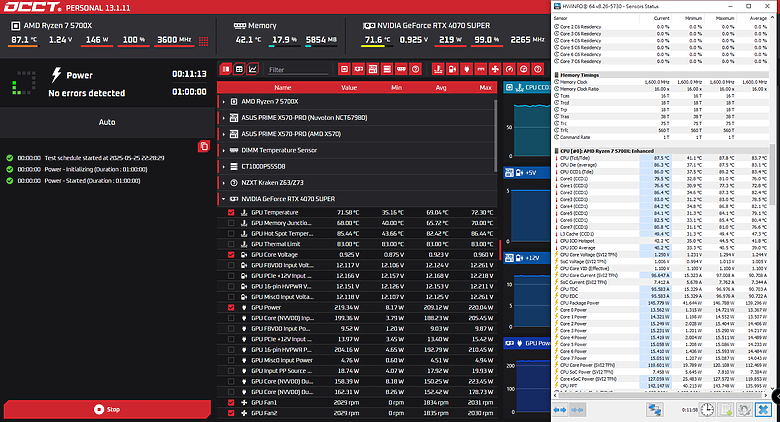Check GPU FBVDD Input Voltage checkbox
Screen dimensions: 780x422
pos(231,265)
